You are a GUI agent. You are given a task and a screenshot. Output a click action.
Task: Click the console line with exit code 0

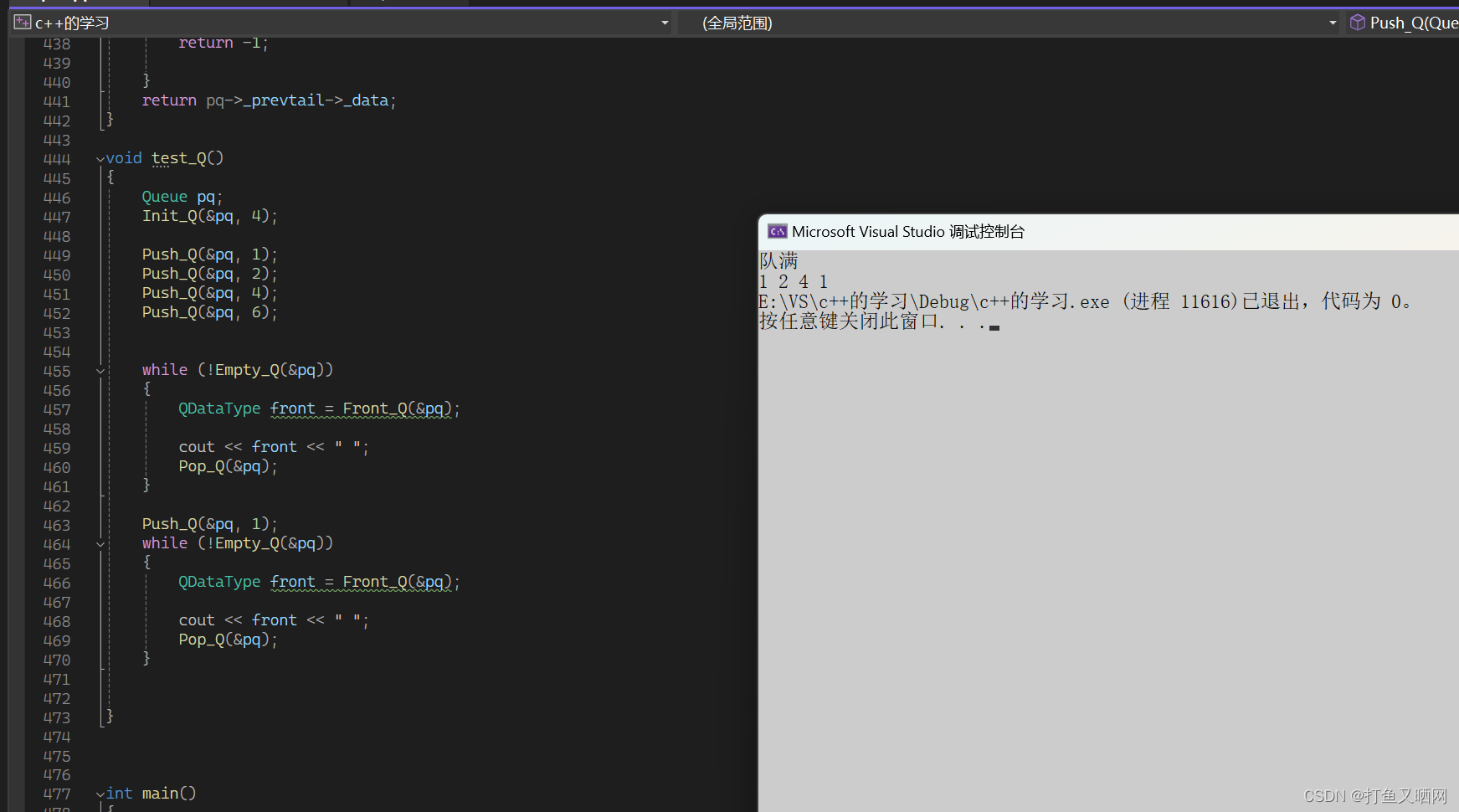pos(1086,301)
